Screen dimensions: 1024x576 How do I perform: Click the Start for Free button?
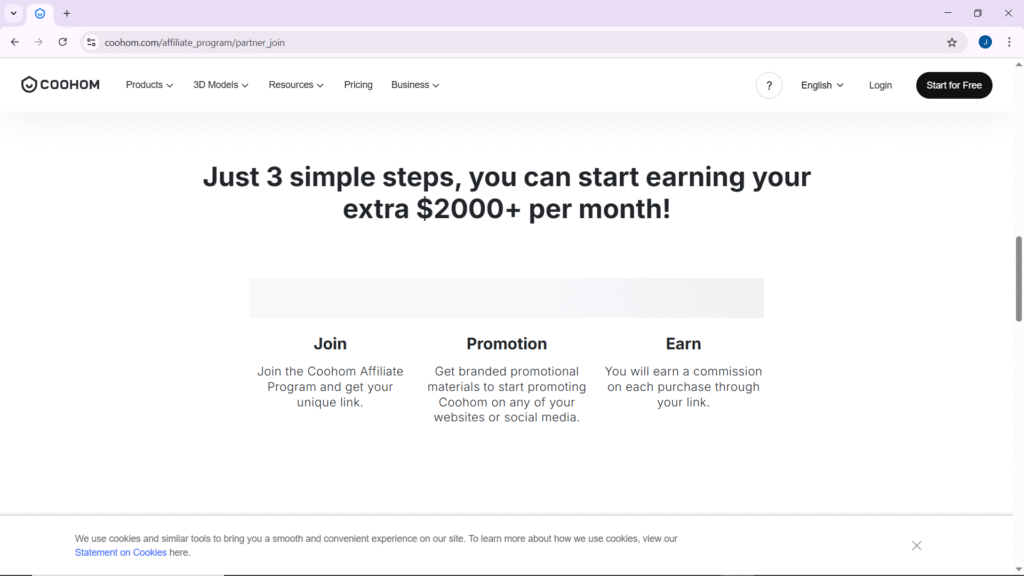tap(953, 86)
